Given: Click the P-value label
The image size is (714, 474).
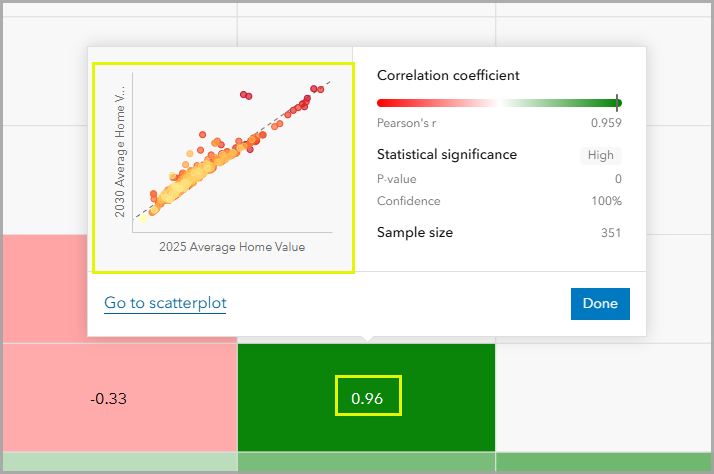Looking at the screenshot, I should (397, 179).
